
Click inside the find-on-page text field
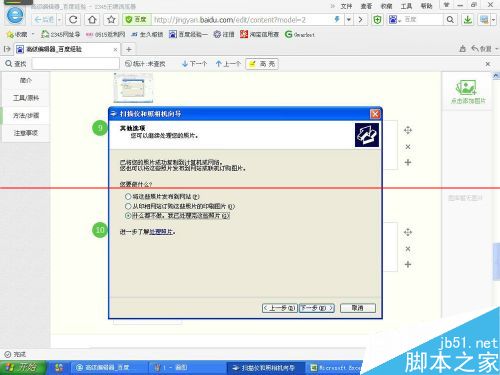pyautogui.click(x=75, y=64)
